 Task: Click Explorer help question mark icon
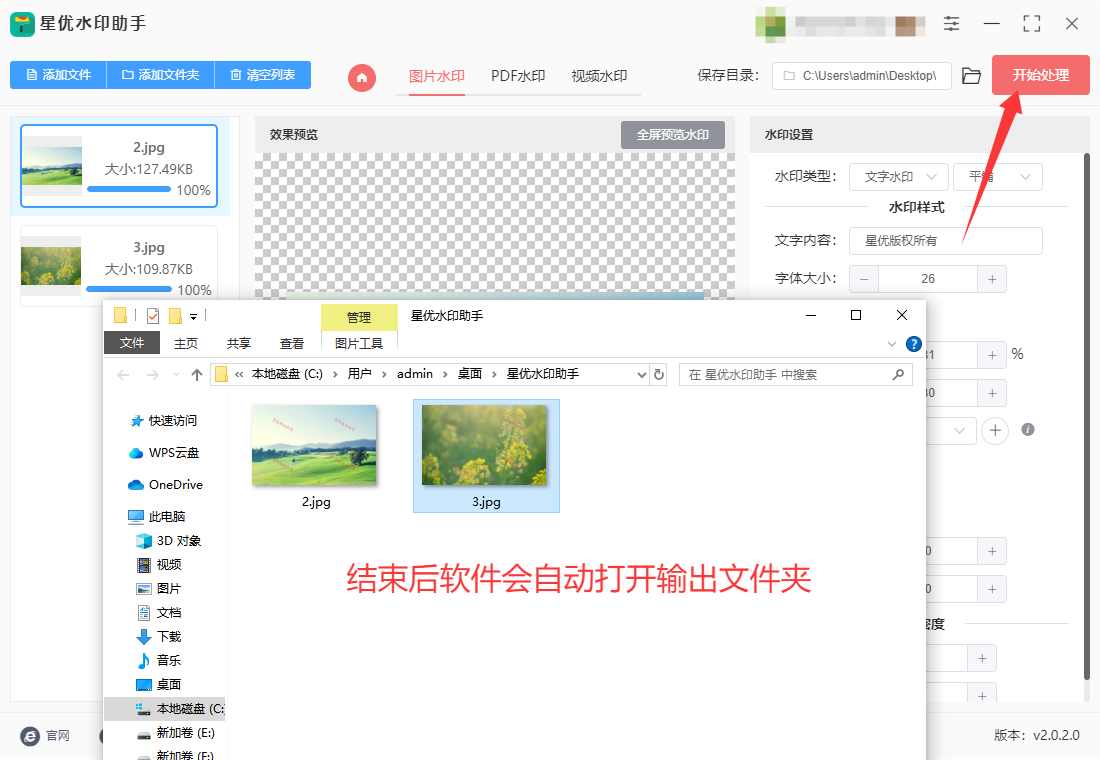[x=913, y=344]
